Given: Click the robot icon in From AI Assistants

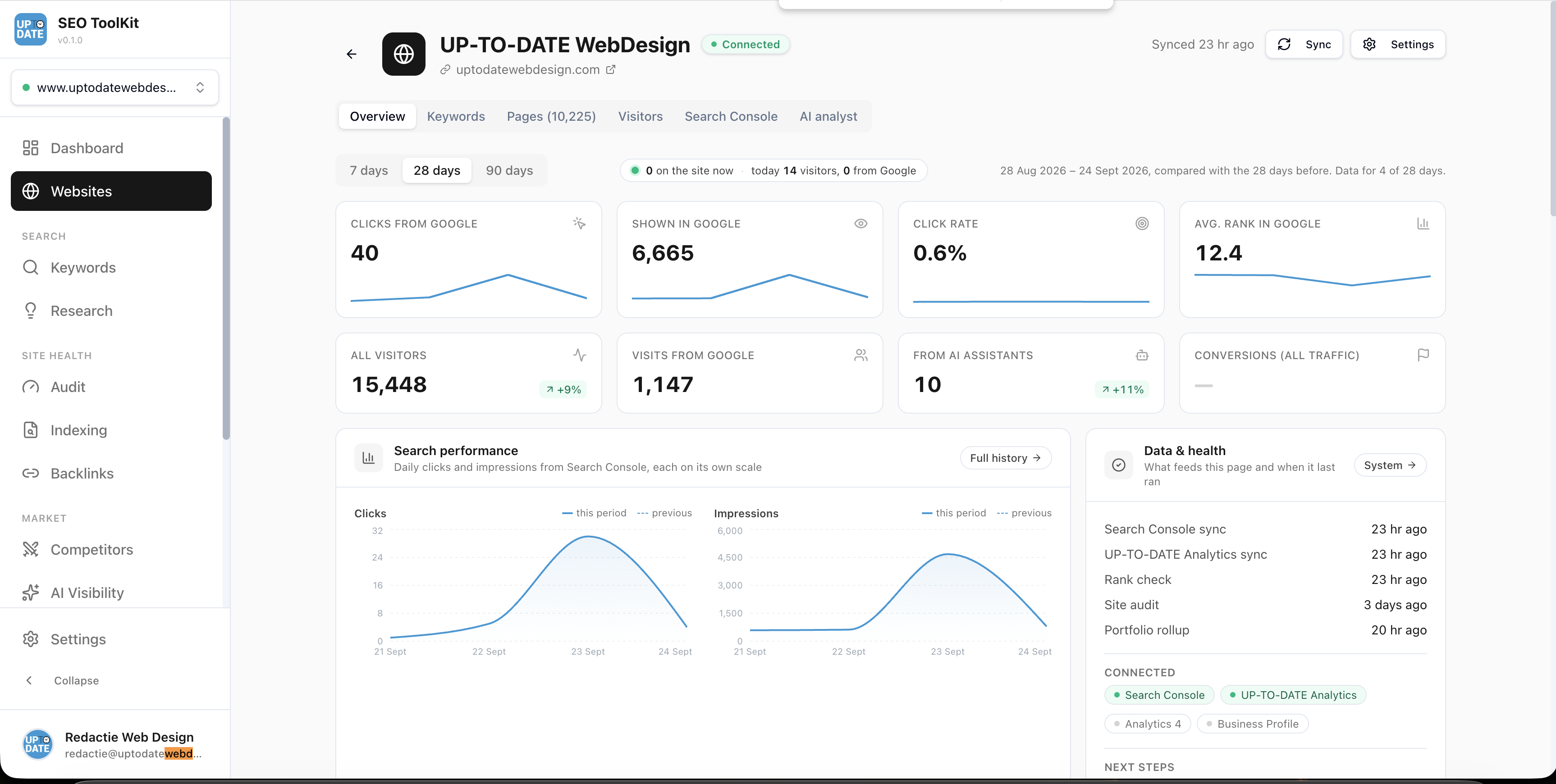Looking at the screenshot, I should tap(1142, 355).
